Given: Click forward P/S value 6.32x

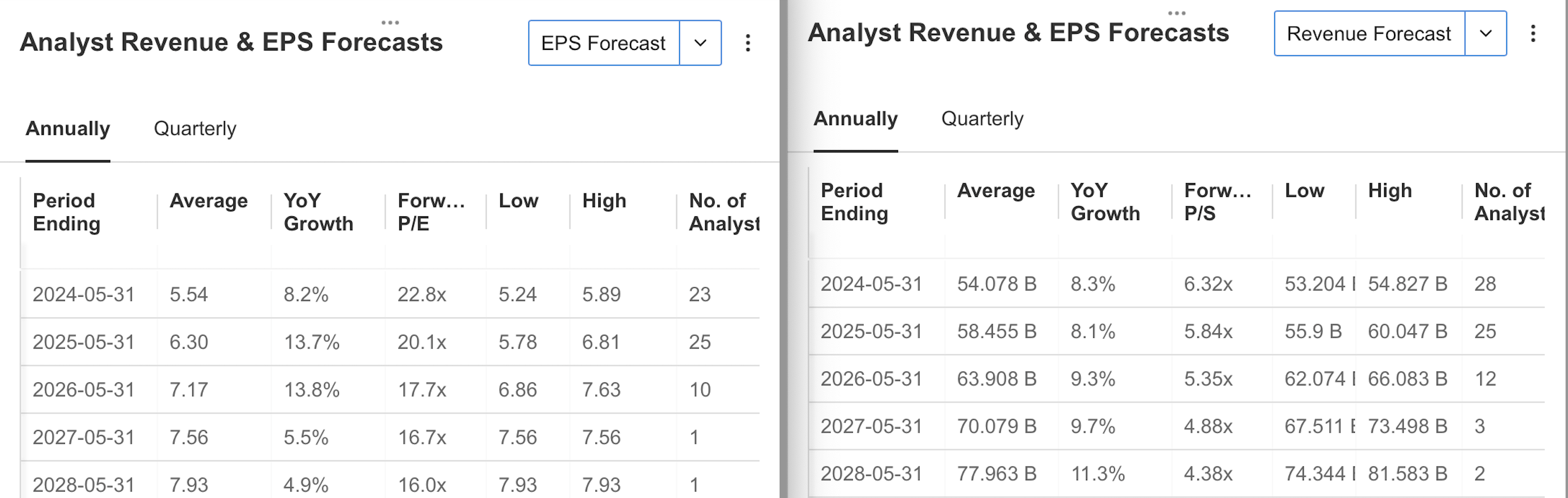Looking at the screenshot, I should coord(1208,284).
